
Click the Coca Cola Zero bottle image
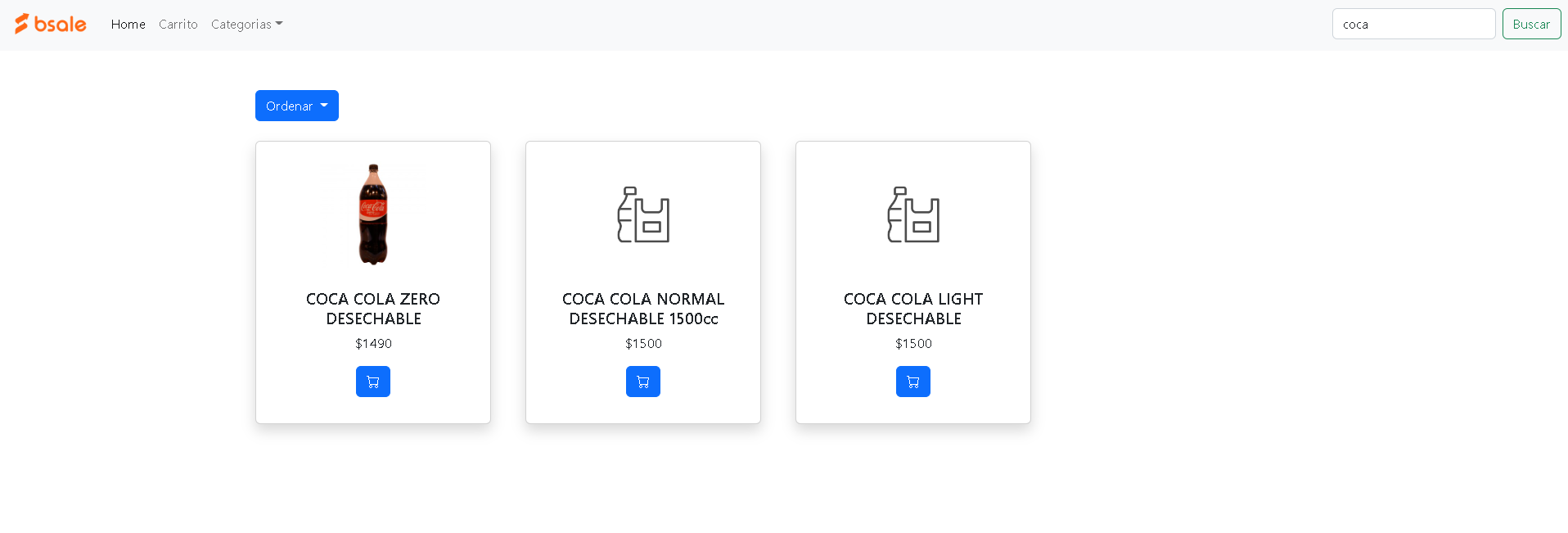point(372,215)
